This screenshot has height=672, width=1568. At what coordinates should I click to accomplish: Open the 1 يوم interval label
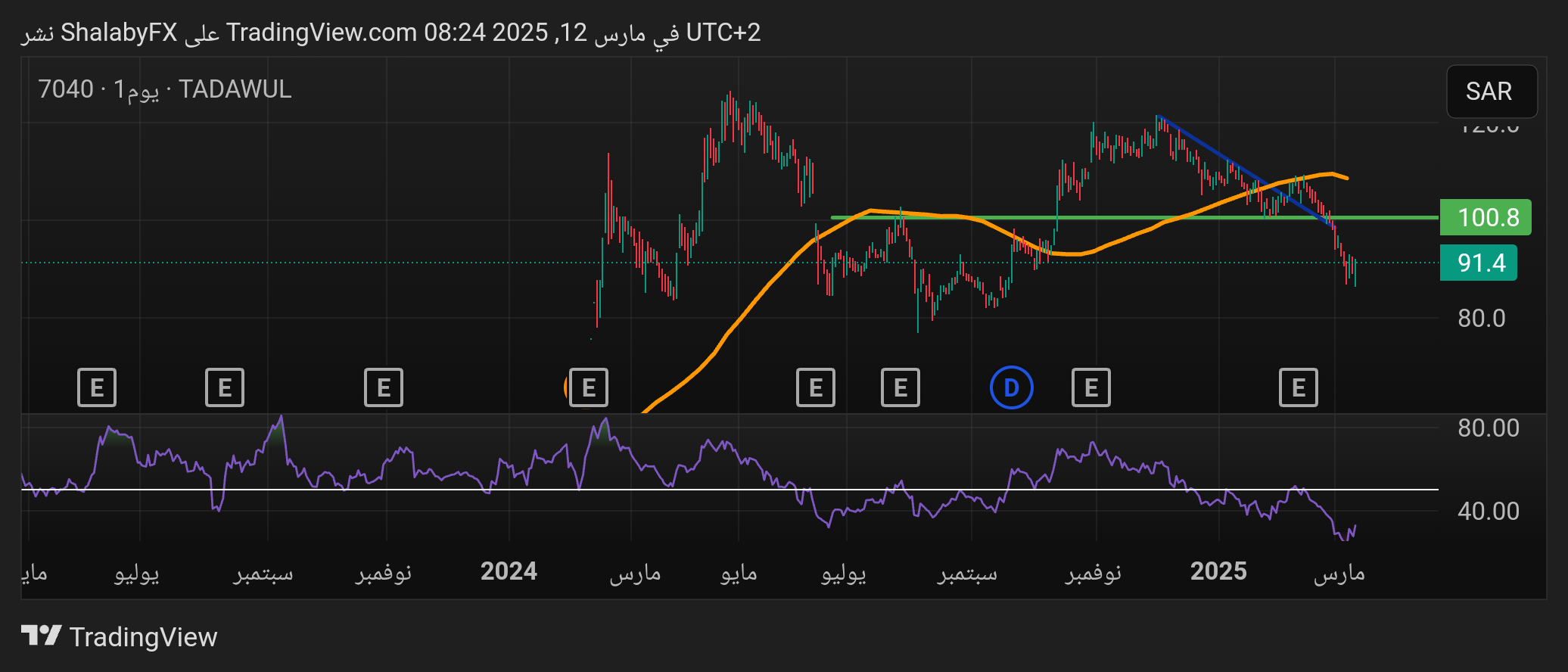pos(136,89)
